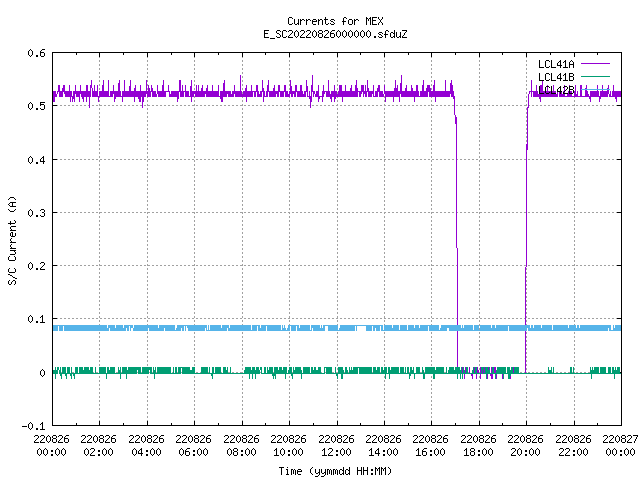Screen dimensions: 640x480
Task: Click the y-axis tick value 0.1
Action: [x=36, y=319]
